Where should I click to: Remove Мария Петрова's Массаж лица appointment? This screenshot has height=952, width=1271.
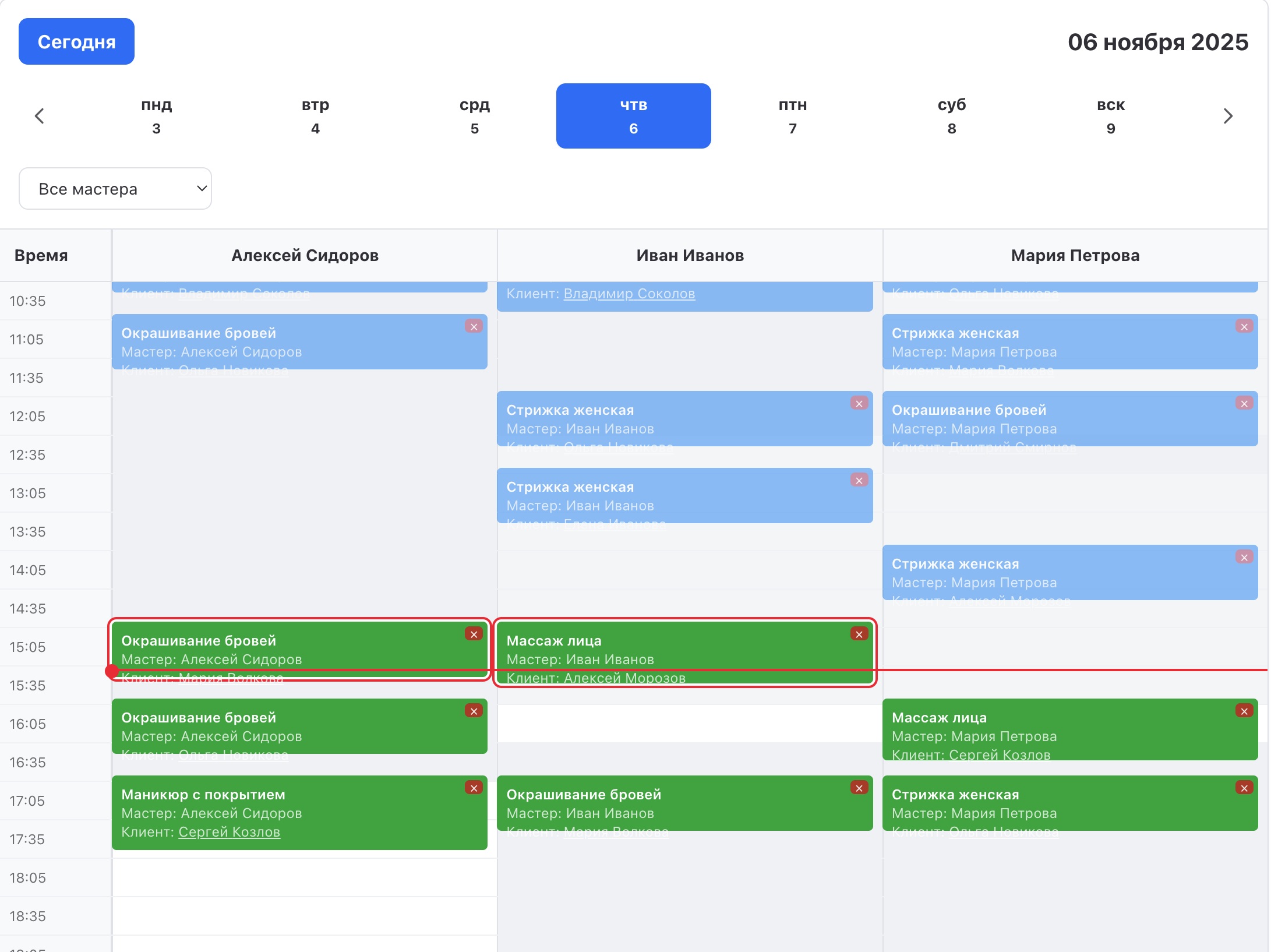tap(1244, 711)
